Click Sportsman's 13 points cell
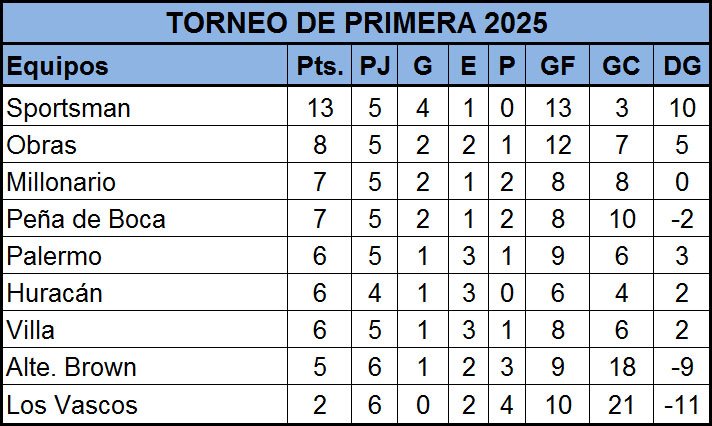 [x=320, y=108]
